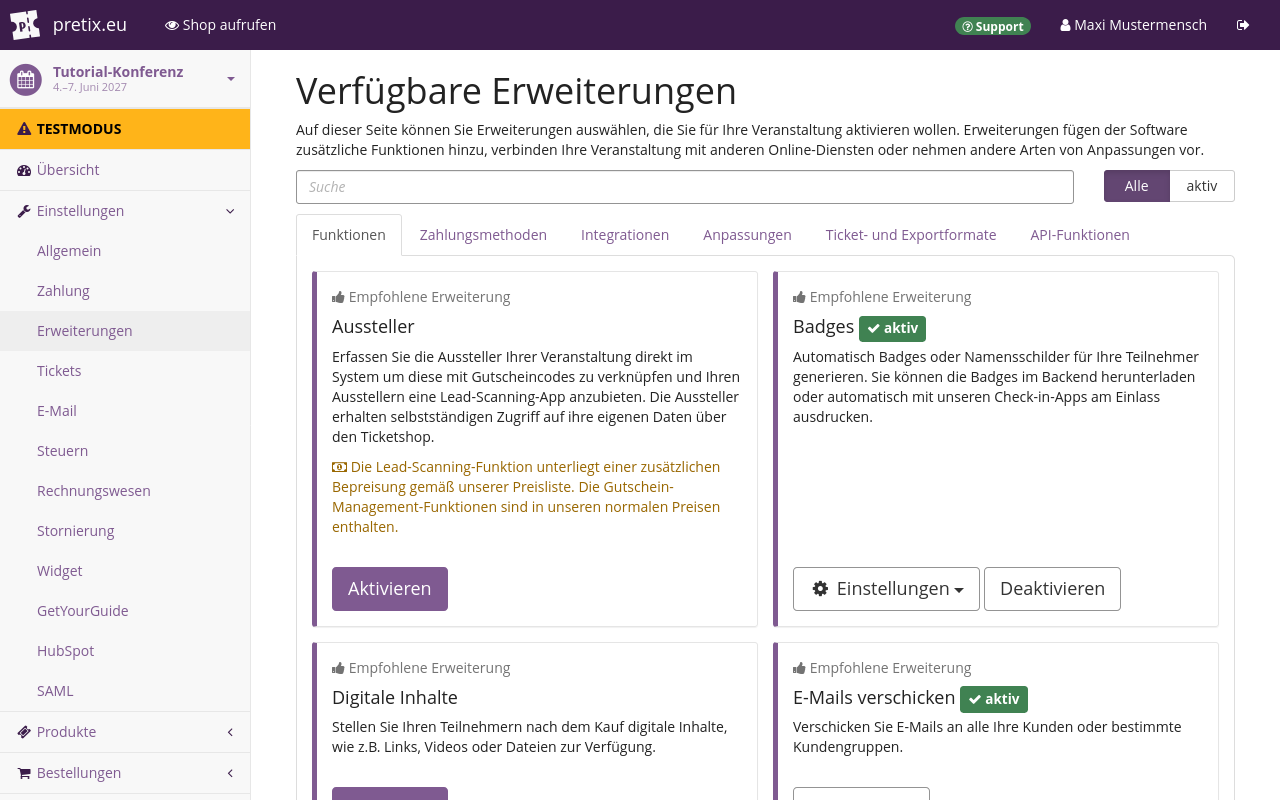Expand the Tutorial-Konferenz event dropdown arrow
The height and width of the screenshot is (800, 1280).
(x=231, y=79)
